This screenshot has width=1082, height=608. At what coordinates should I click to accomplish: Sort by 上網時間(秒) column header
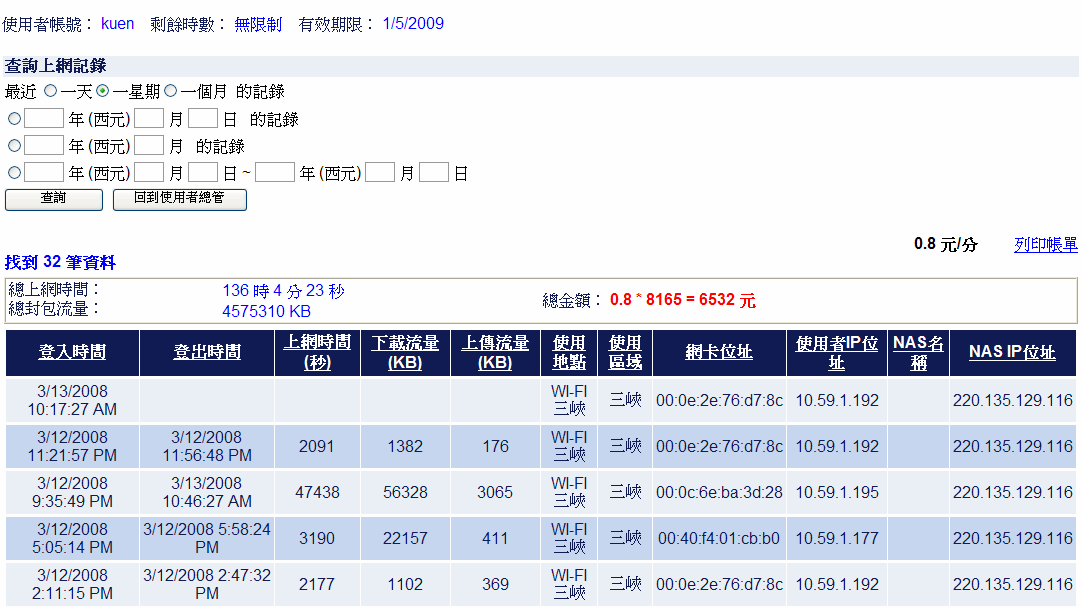(317, 353)
